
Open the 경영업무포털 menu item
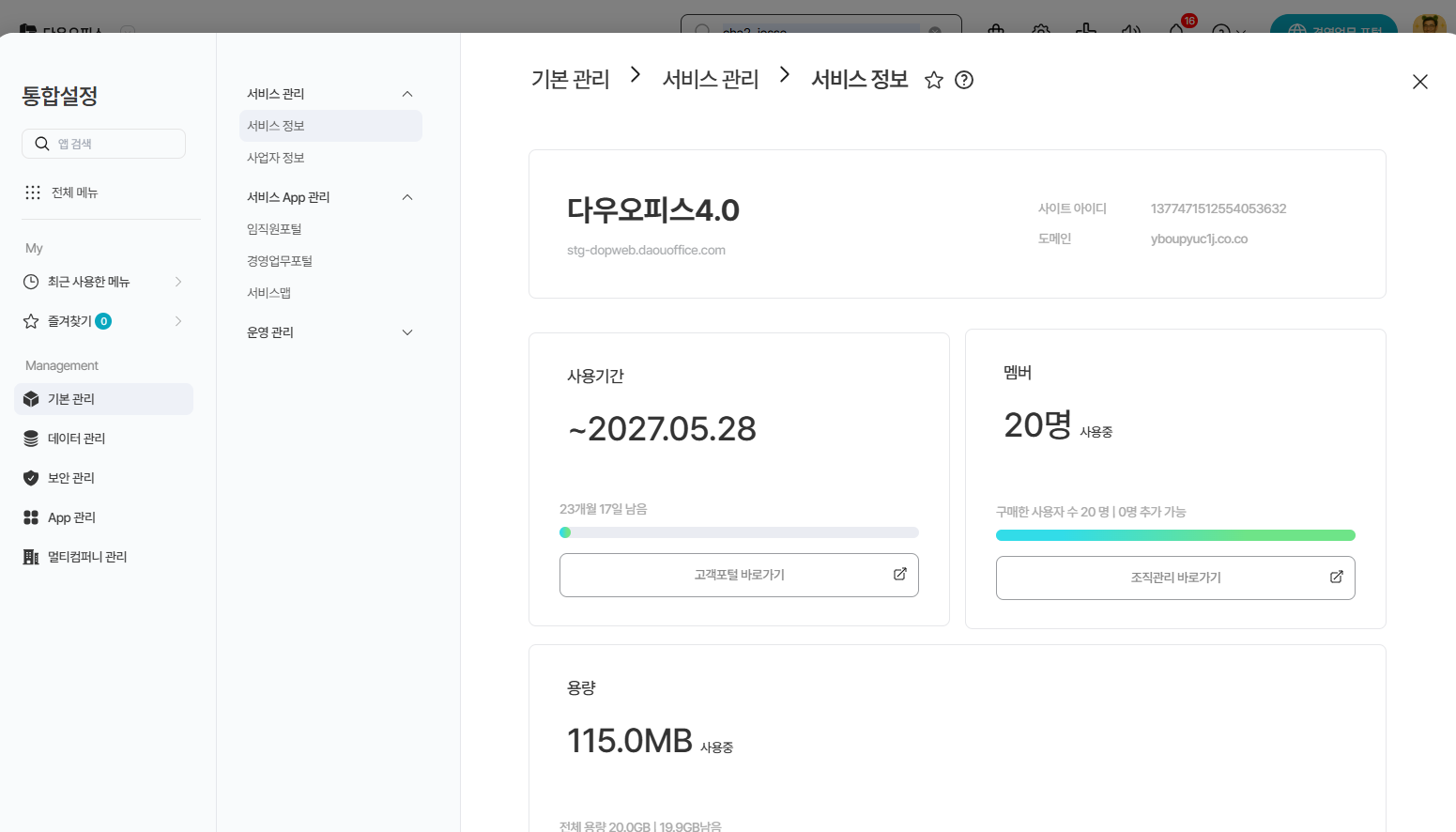click(280, 261)
